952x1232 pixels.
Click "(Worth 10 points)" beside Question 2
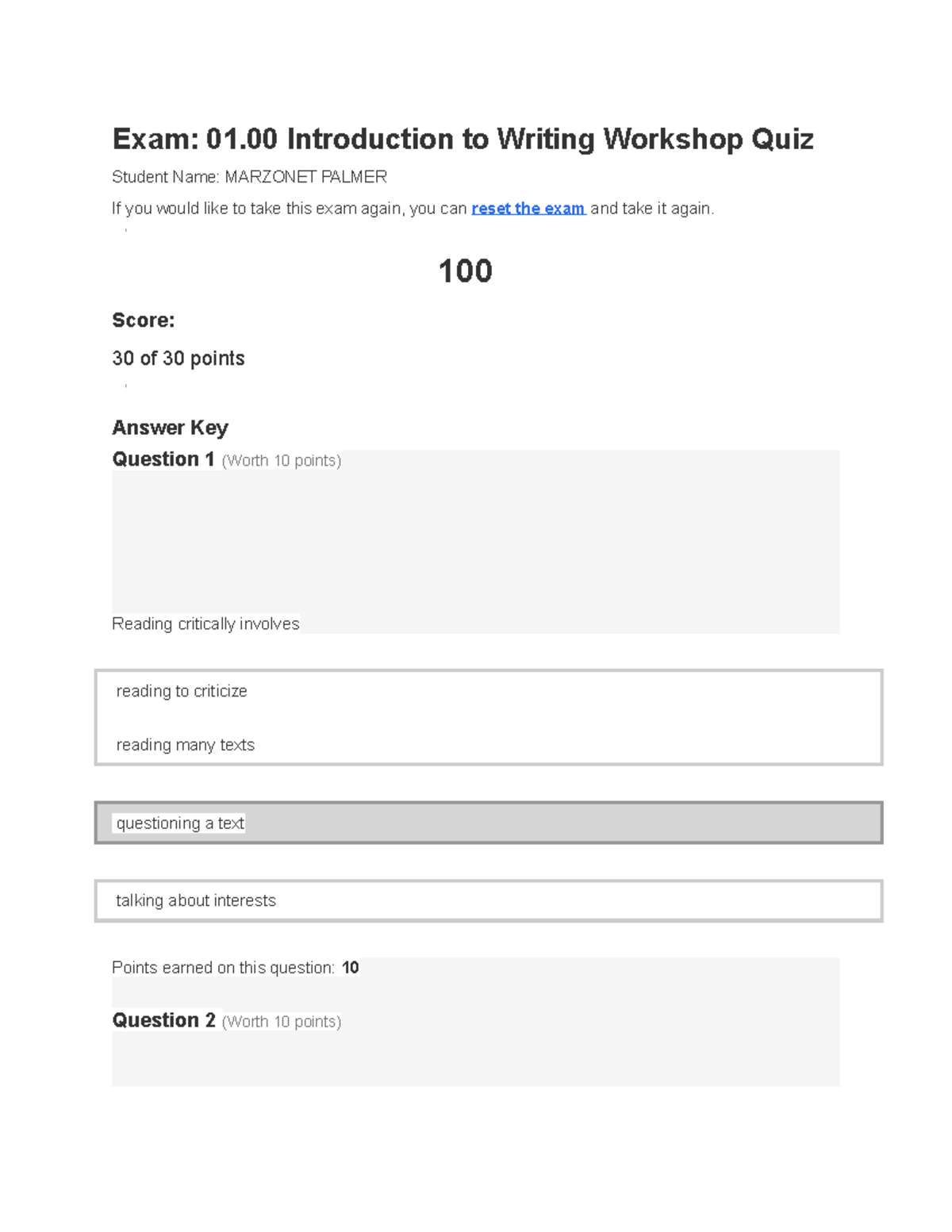point(282,1022)
